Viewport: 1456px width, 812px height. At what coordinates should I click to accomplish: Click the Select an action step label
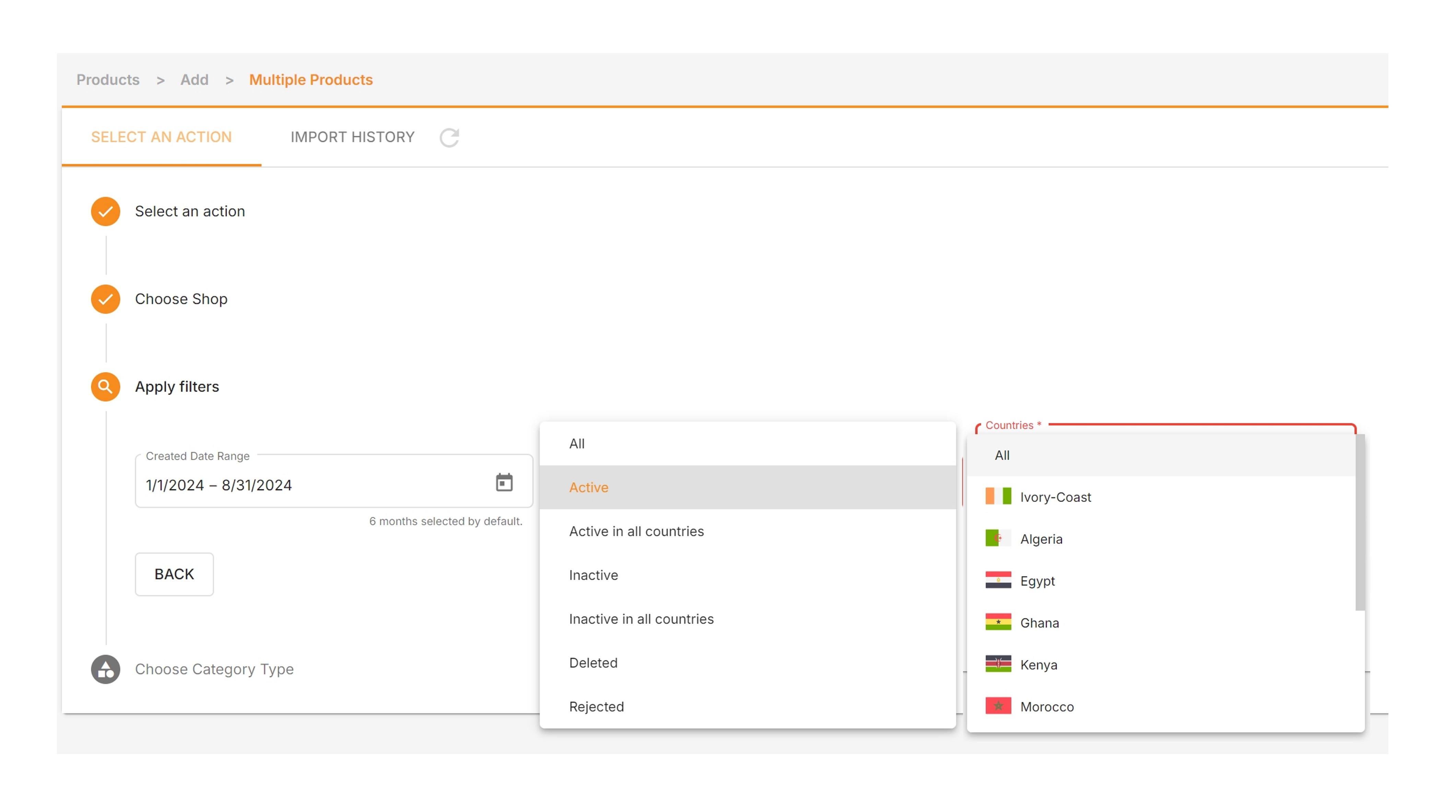tap(190, 211)
